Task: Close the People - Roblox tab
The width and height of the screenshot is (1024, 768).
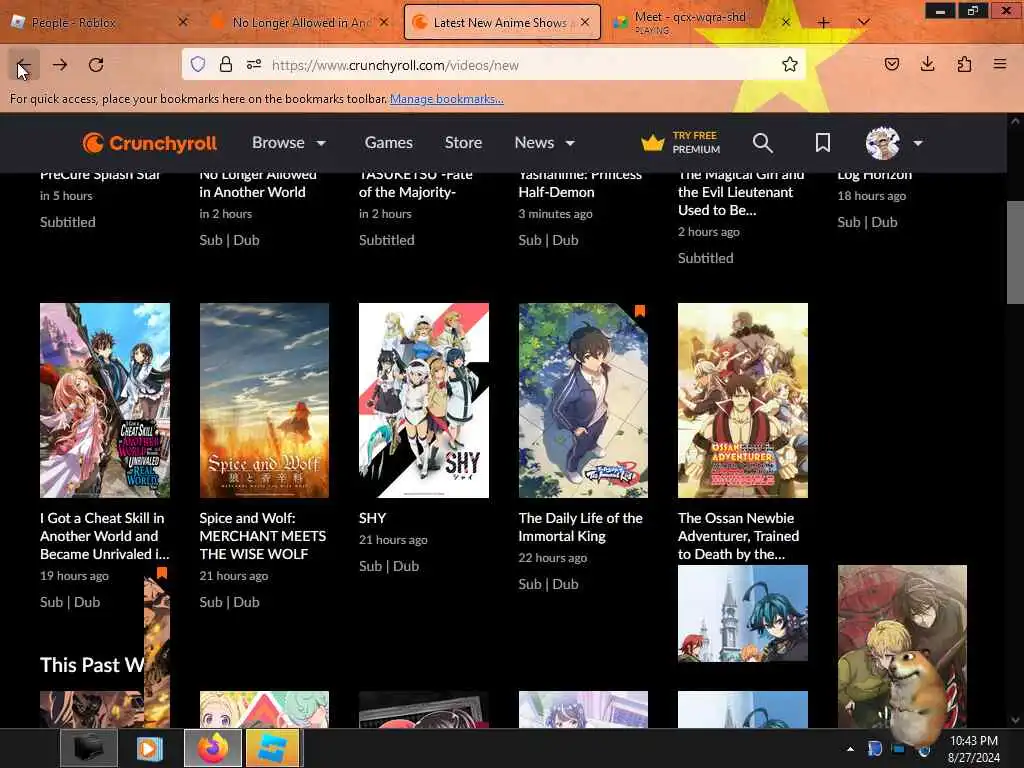Action: [x=183, y=22]
